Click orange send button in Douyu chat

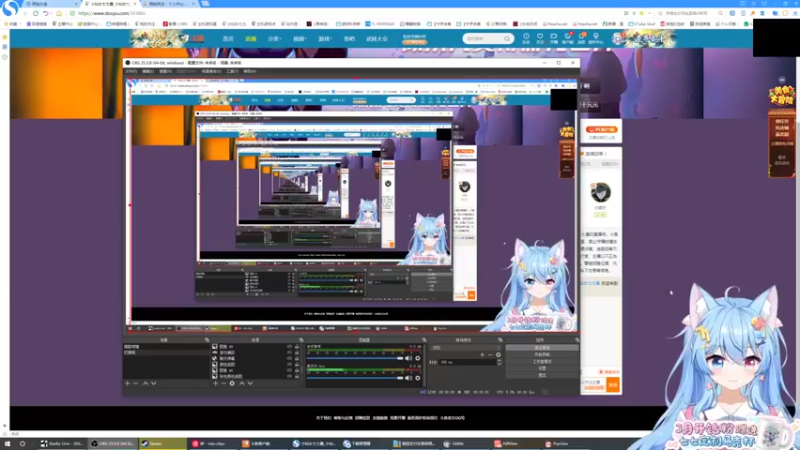click(x=613, y=385)
